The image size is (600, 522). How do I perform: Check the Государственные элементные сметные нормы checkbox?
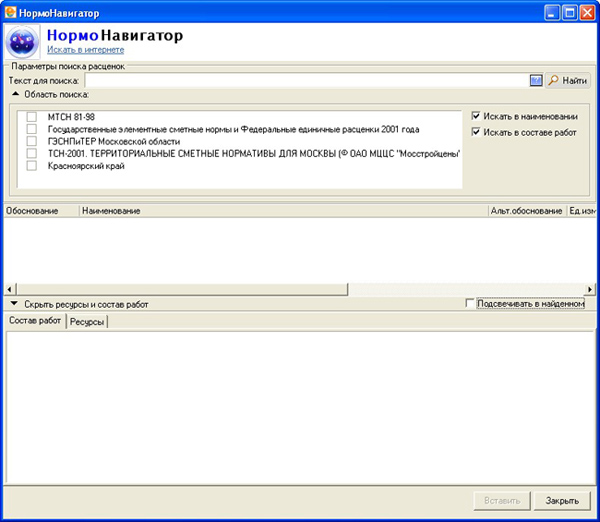32,129
